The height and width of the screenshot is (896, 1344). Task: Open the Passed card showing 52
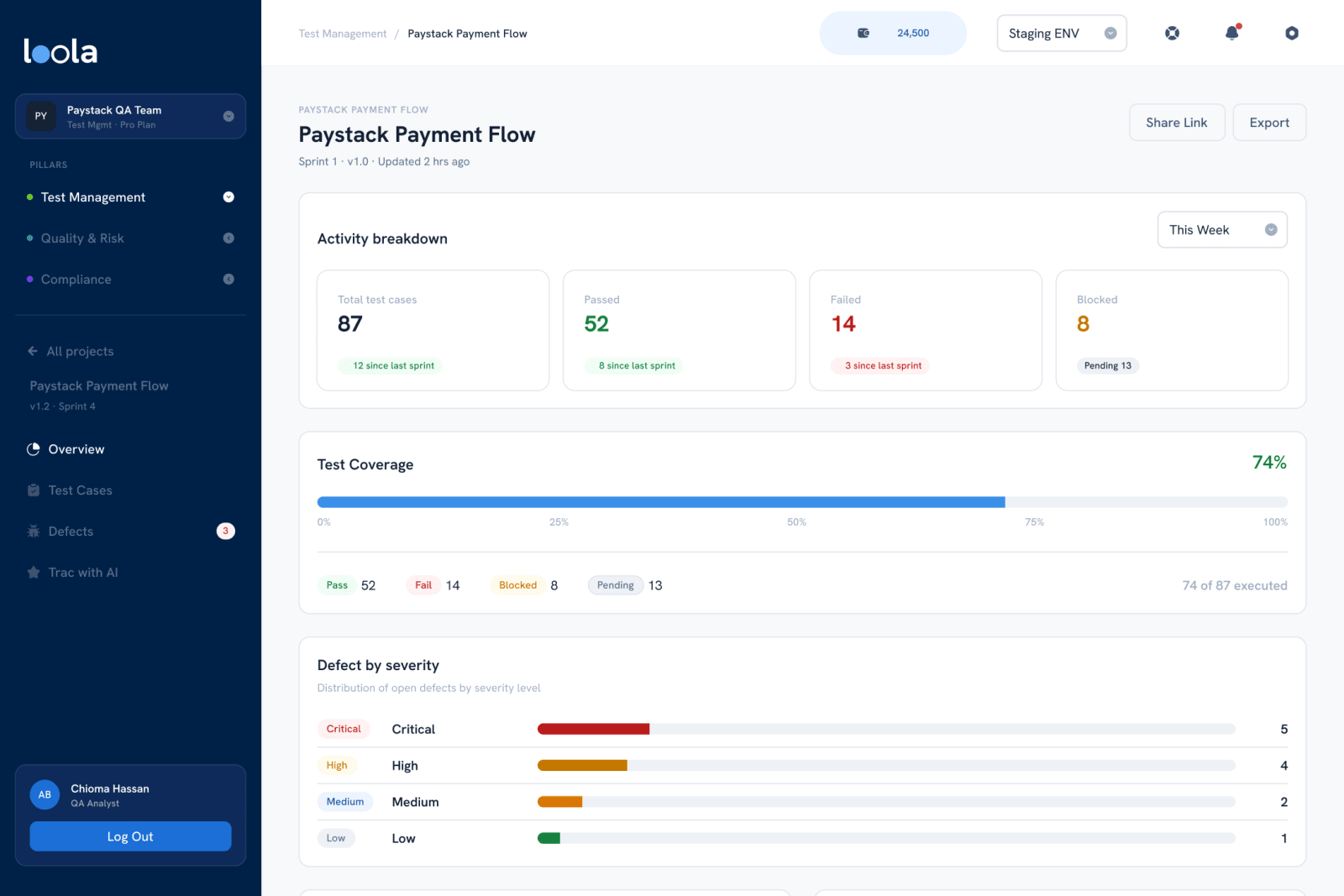(679, 330)
